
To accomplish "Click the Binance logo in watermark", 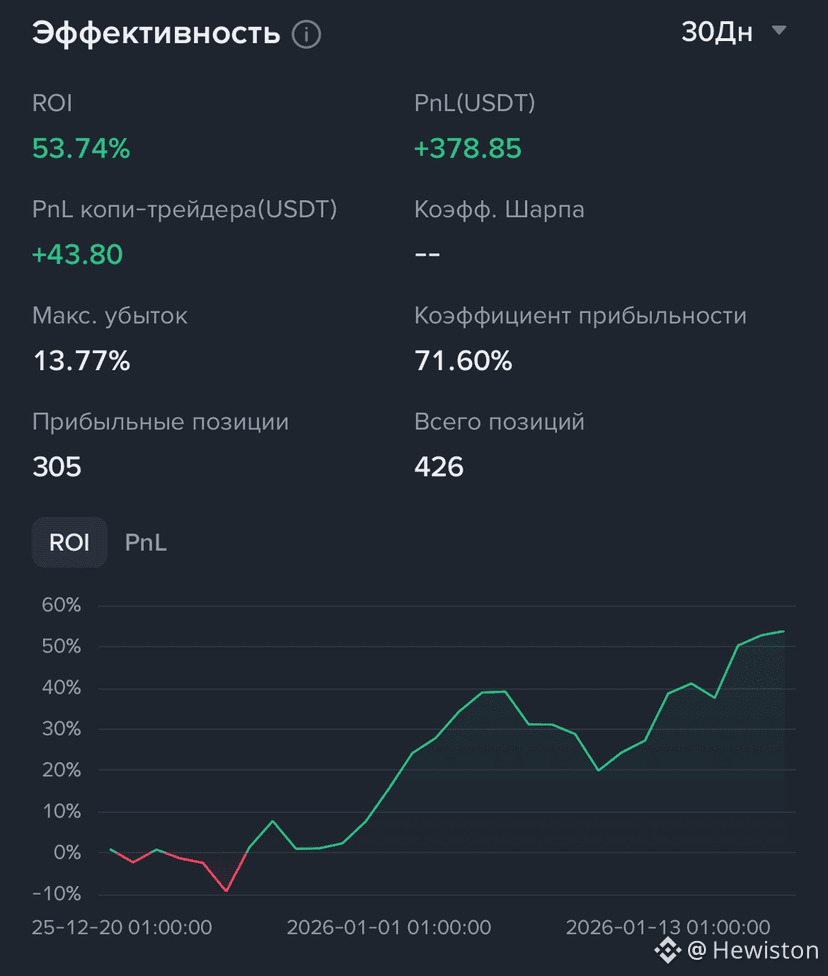I will [668, 950].
